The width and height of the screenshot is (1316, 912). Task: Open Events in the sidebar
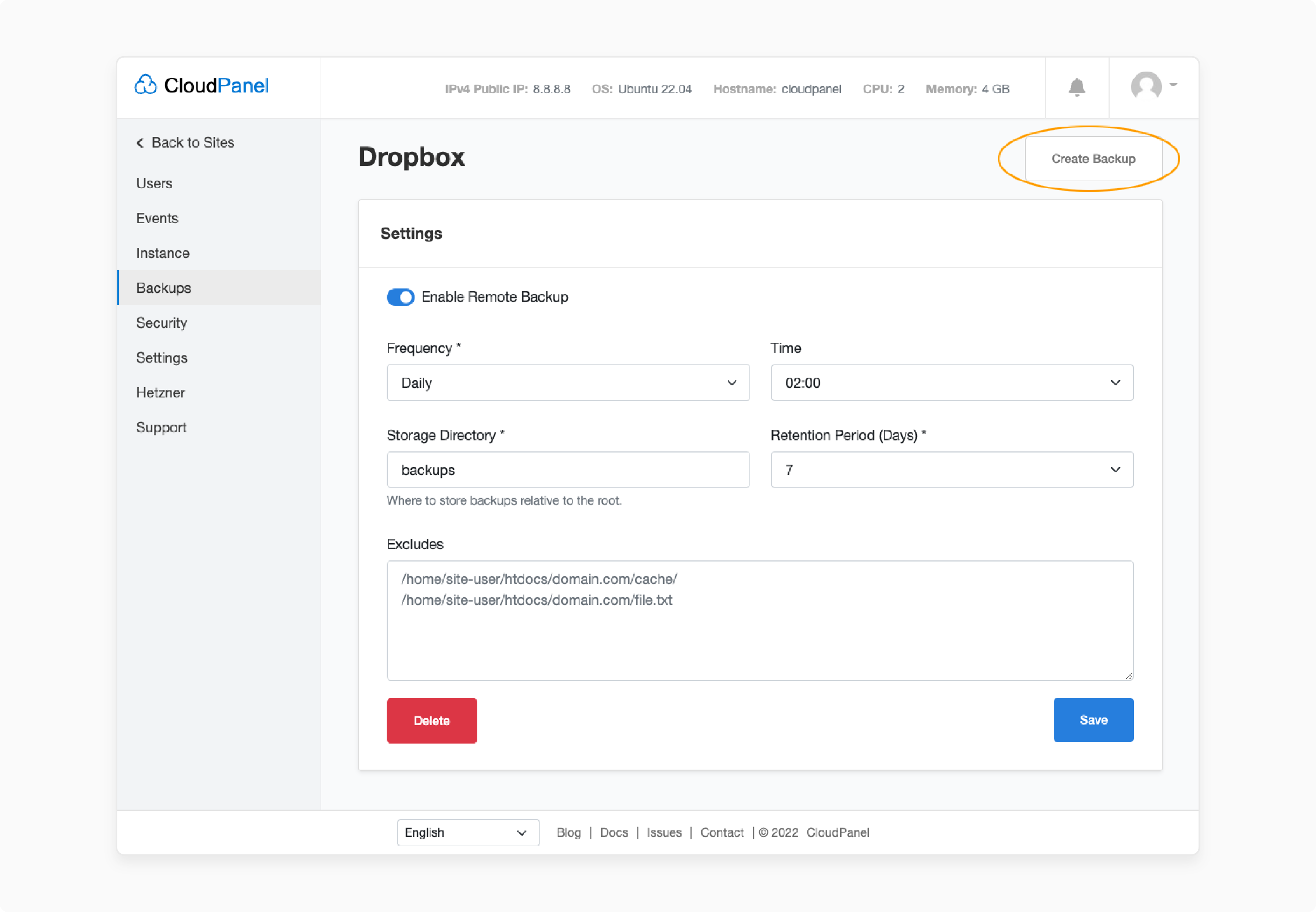[157, 218]
